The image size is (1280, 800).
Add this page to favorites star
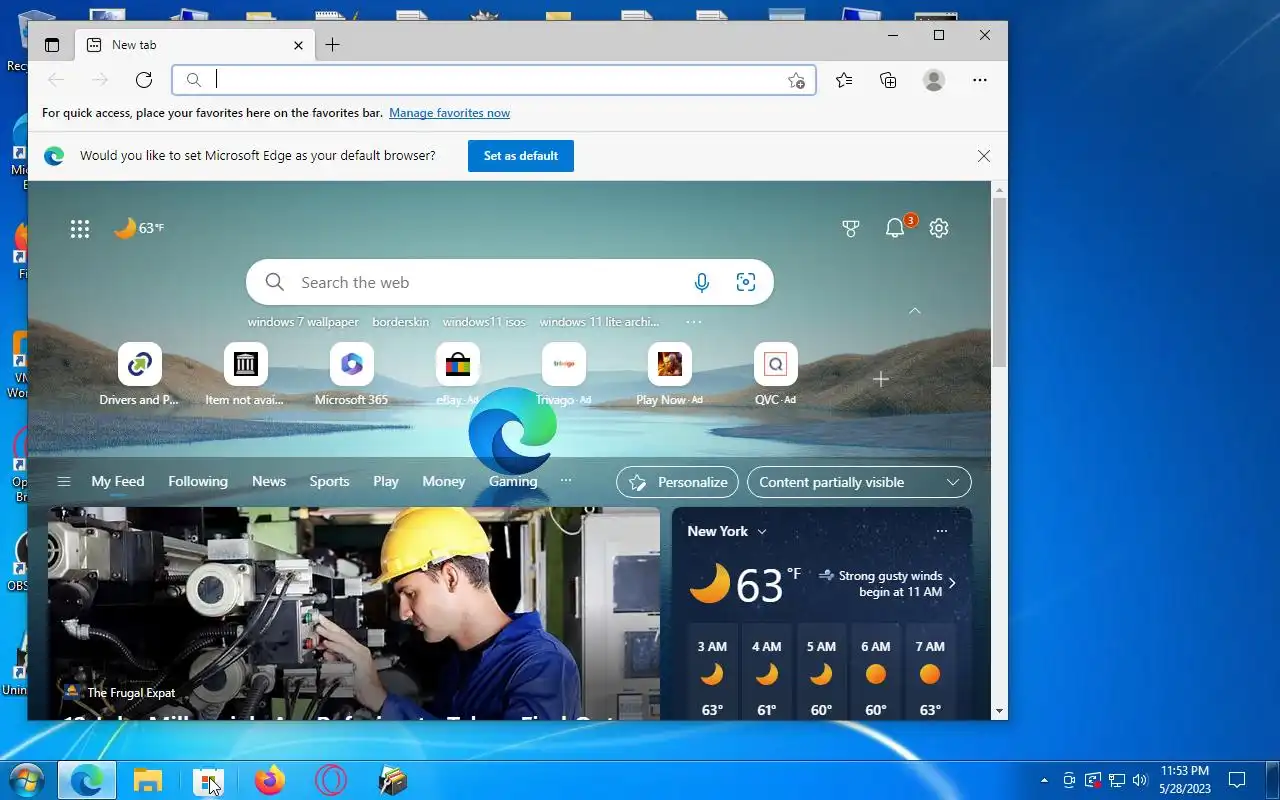[796, 81]
